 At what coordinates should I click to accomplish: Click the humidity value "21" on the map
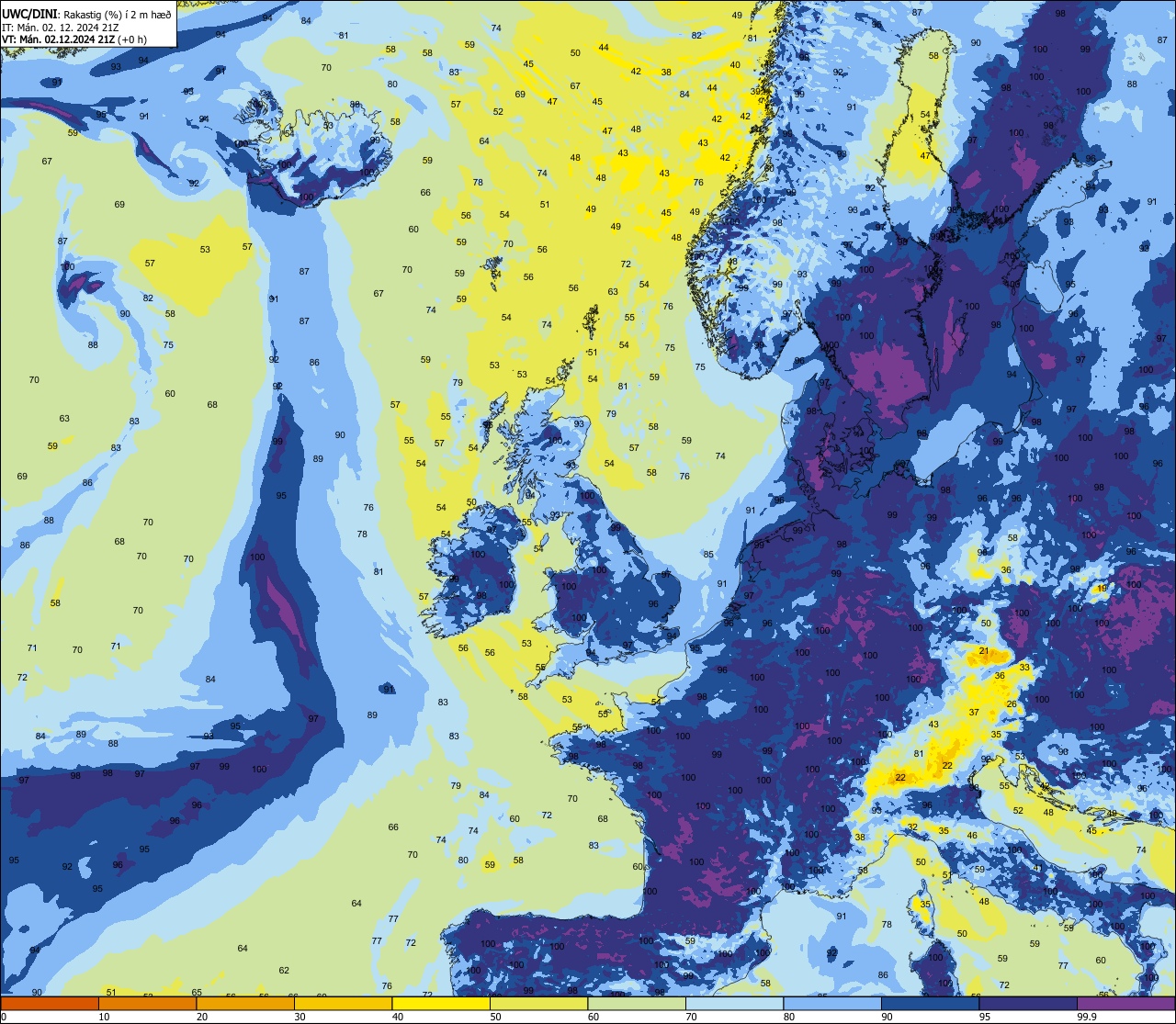point(984,651)
